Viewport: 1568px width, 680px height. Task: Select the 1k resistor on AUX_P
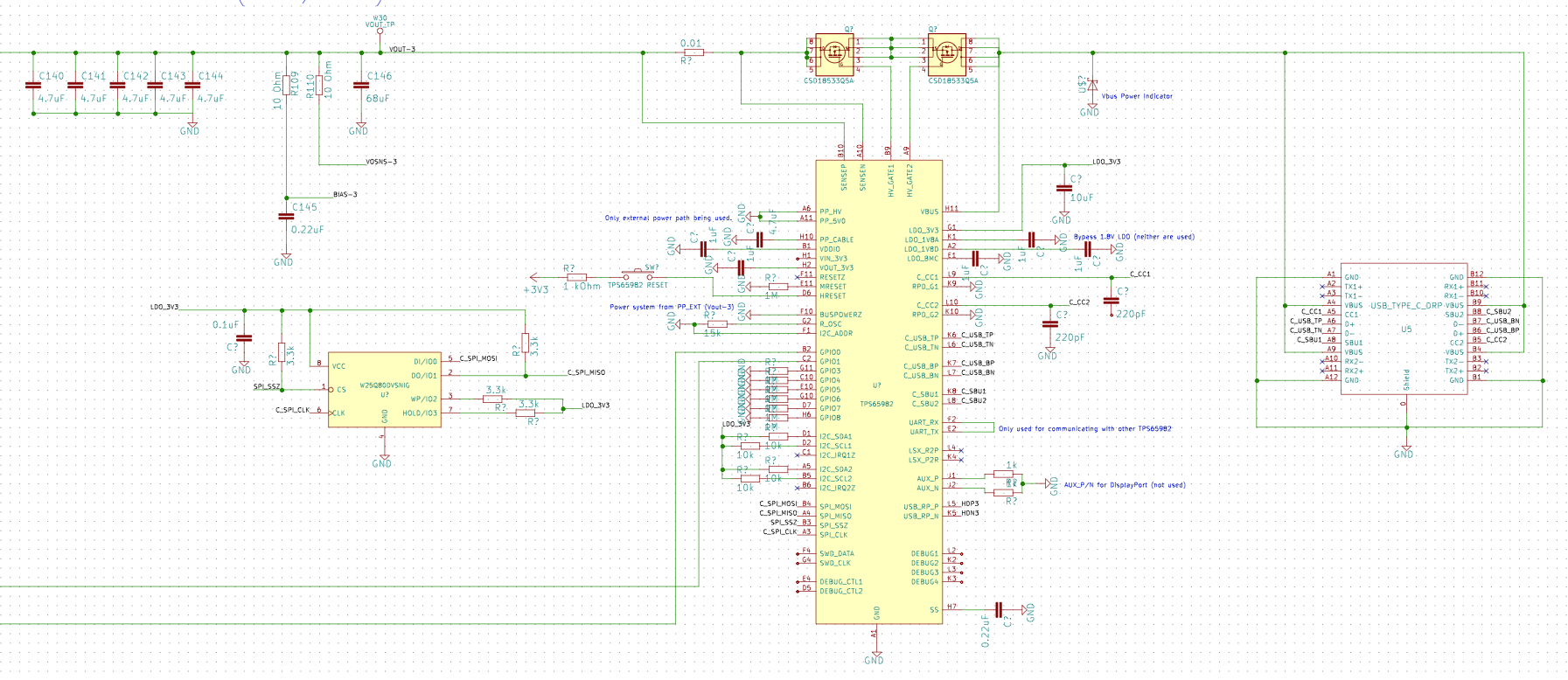coord(1004,475)
